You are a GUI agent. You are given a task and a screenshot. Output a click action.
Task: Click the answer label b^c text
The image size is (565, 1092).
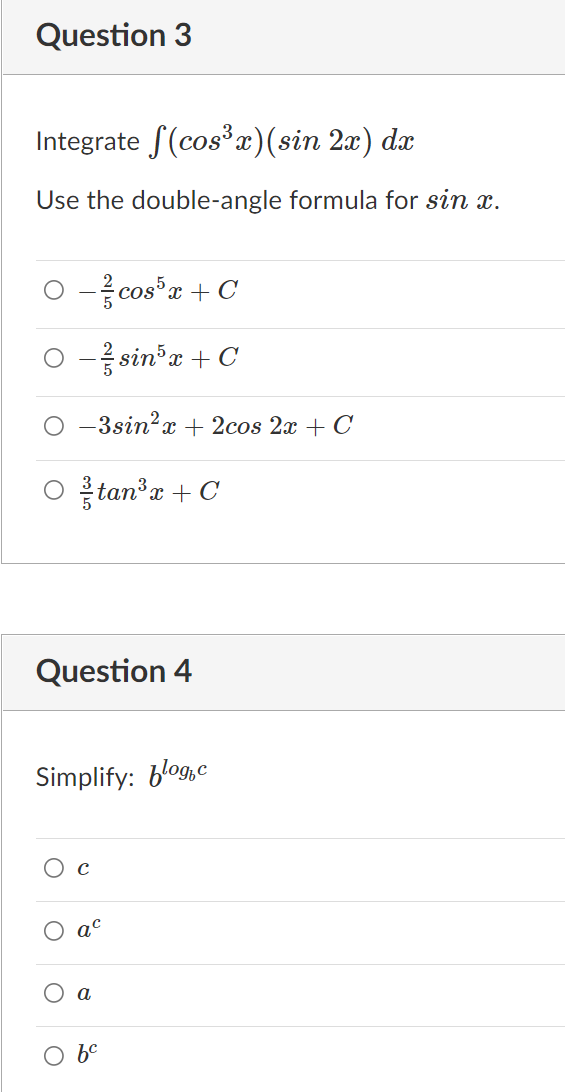88,1056
